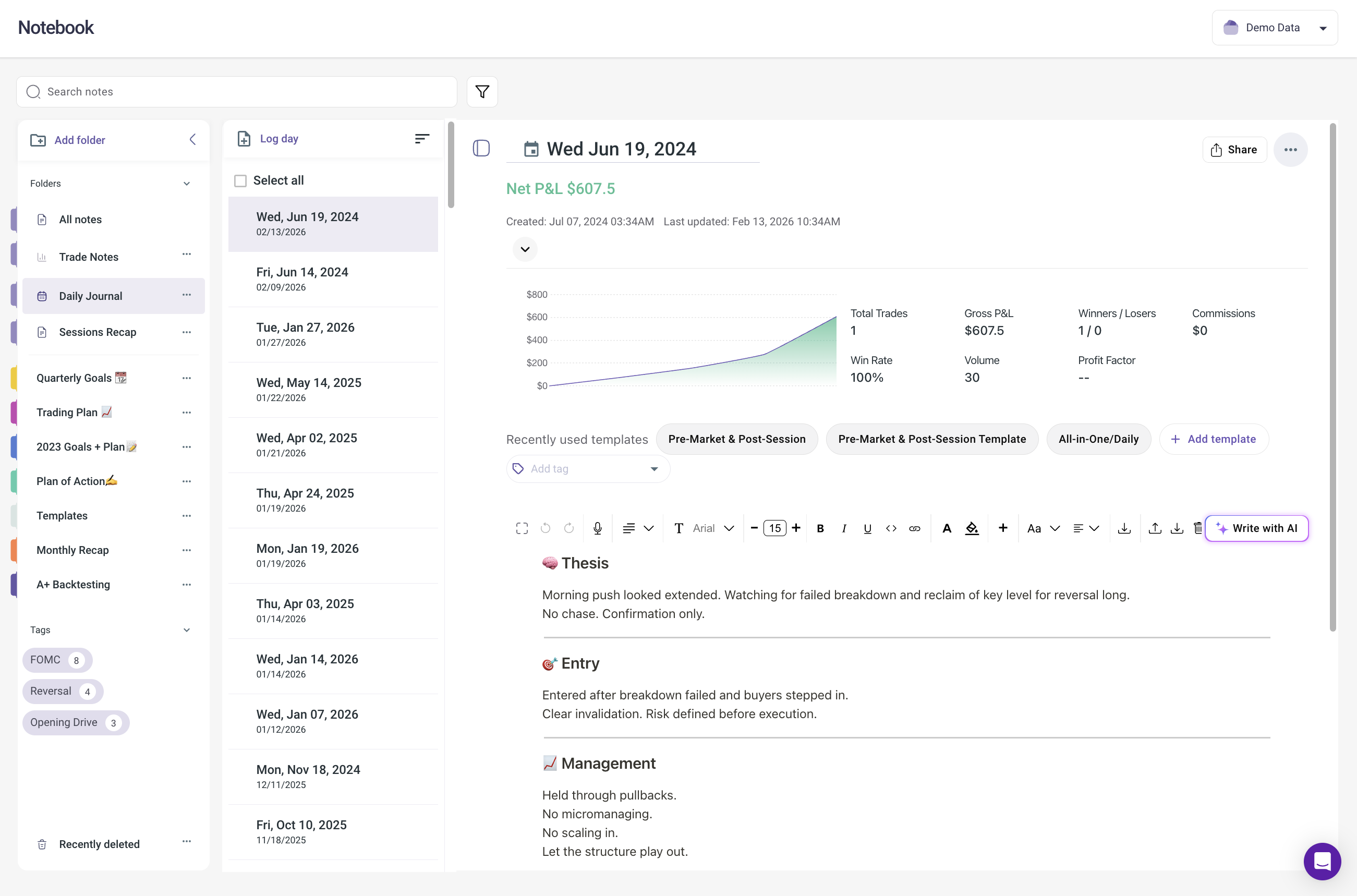This screenshot has height=896, width=1357.
Task: Select the Trade Notes folder
Action: click(89, 257)
